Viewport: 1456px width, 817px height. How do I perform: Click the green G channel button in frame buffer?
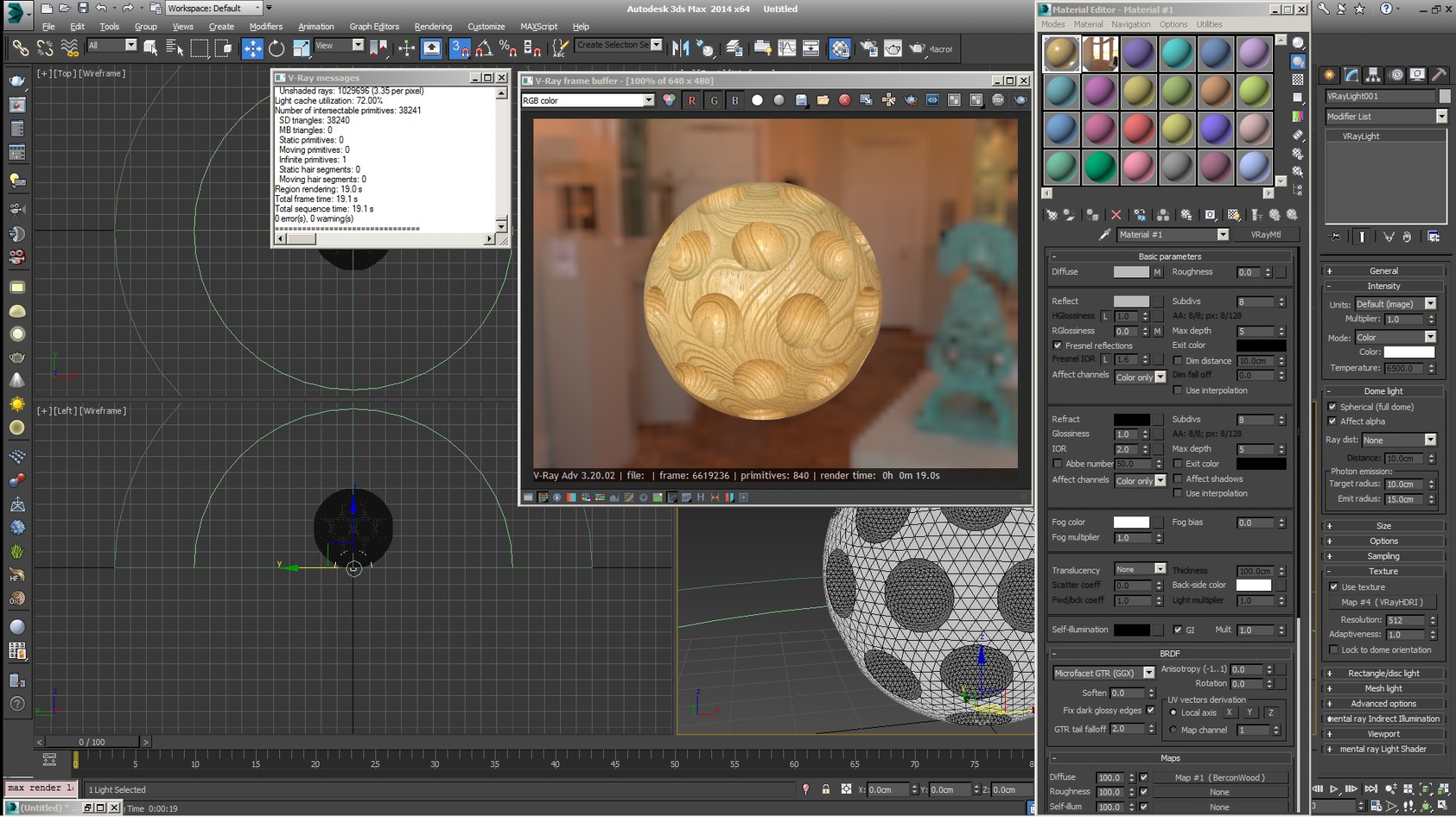[714, 100]
